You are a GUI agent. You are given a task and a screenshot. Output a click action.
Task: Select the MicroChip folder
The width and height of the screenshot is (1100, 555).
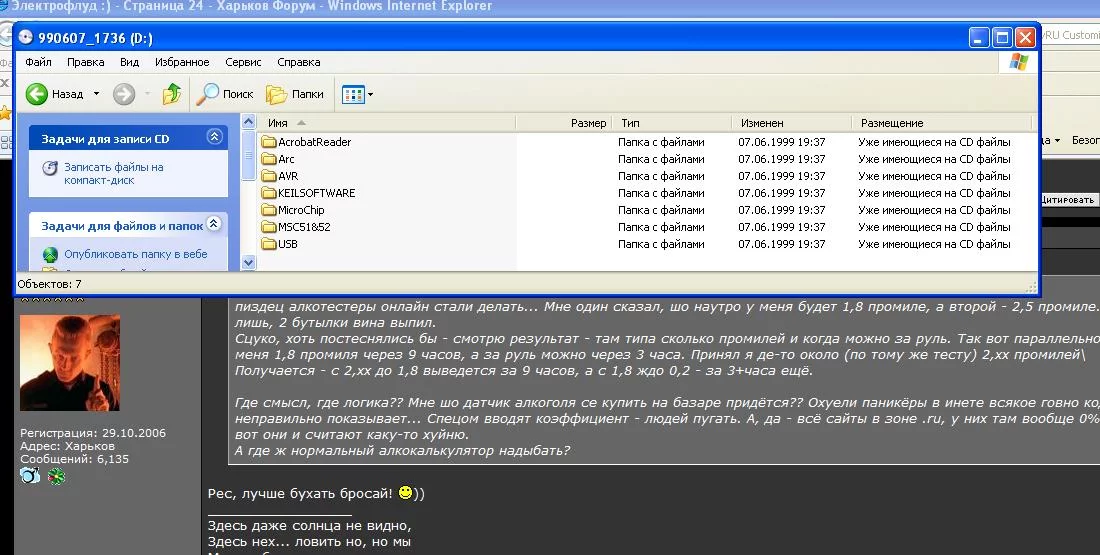(x=300, y=210)
